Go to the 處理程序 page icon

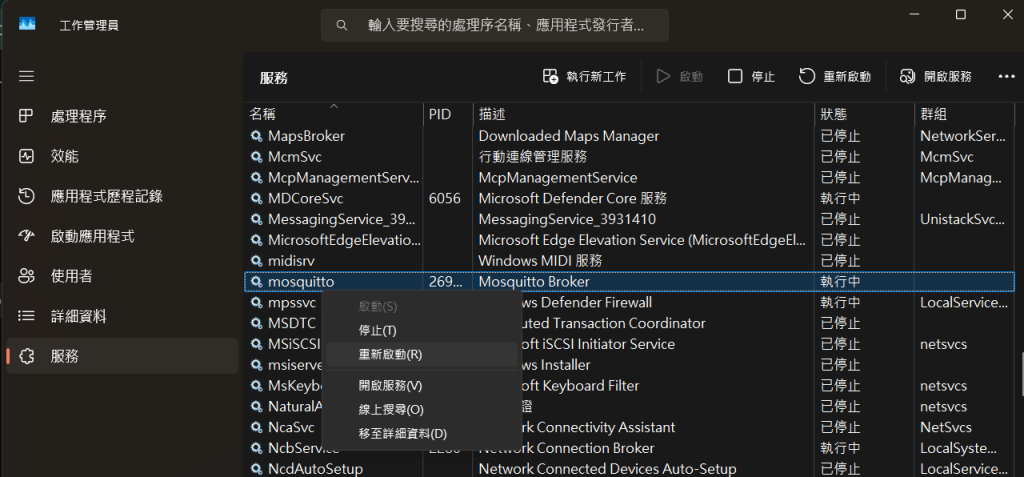26,116
